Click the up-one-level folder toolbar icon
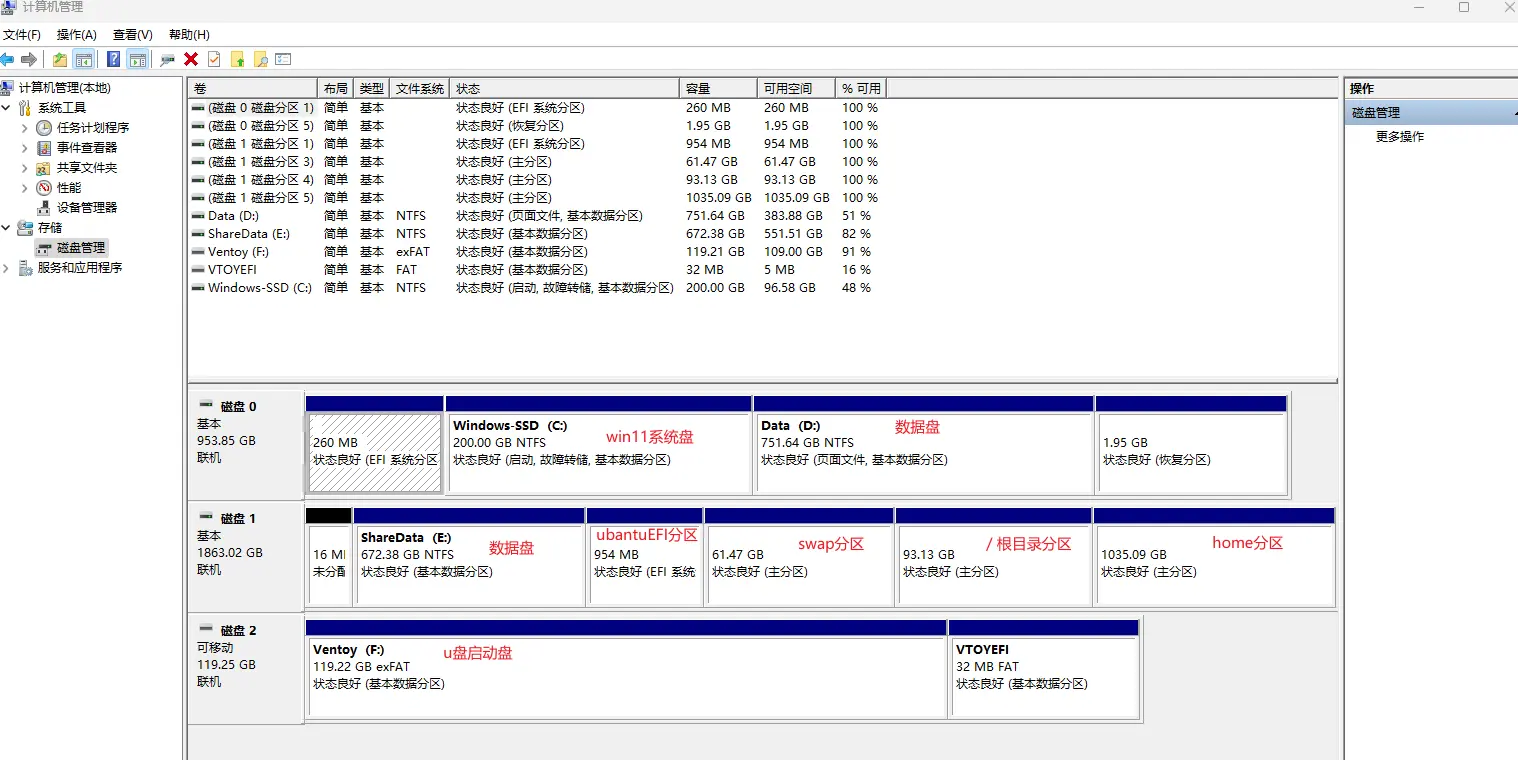Viewport: 1518px width, 760px height. coord(60,60)
